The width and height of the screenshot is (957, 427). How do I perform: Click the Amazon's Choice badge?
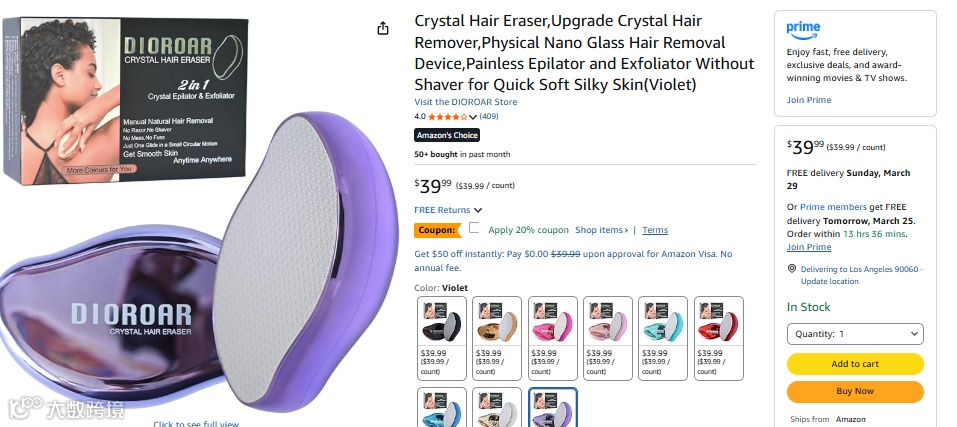point(447,135)
